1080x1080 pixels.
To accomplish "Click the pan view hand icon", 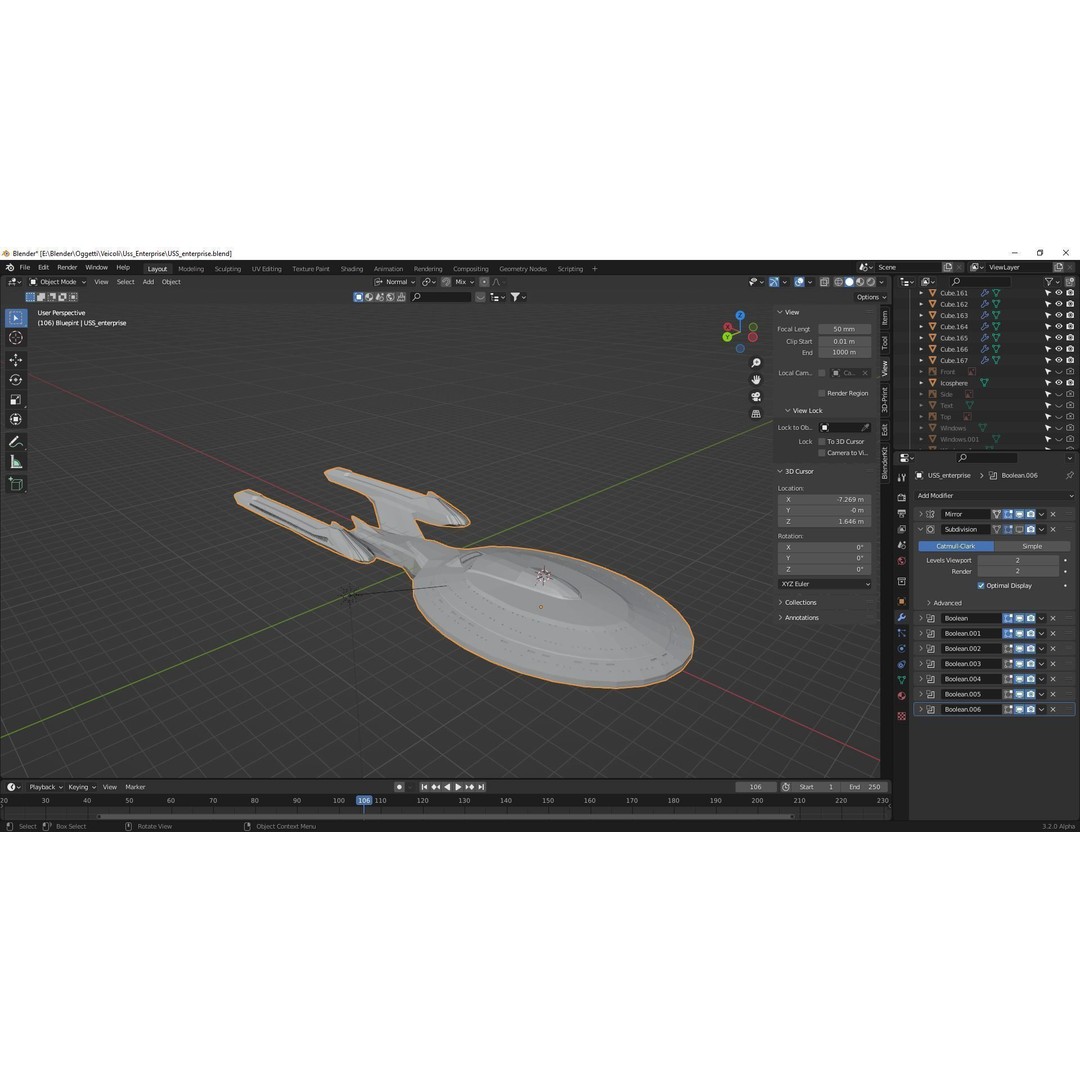I will (x=756, y=380).
